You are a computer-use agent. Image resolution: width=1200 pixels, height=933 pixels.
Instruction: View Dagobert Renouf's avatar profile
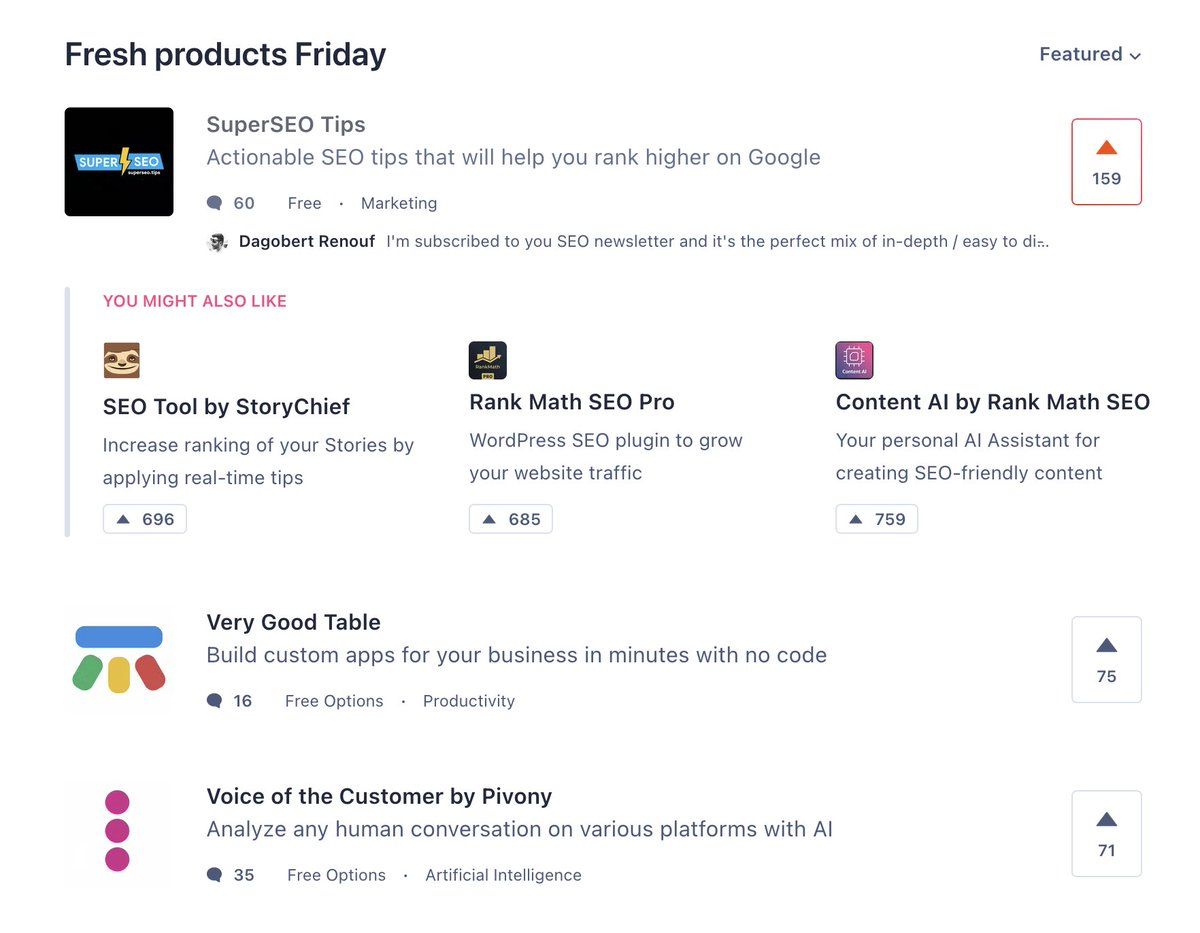coord(217,242)
